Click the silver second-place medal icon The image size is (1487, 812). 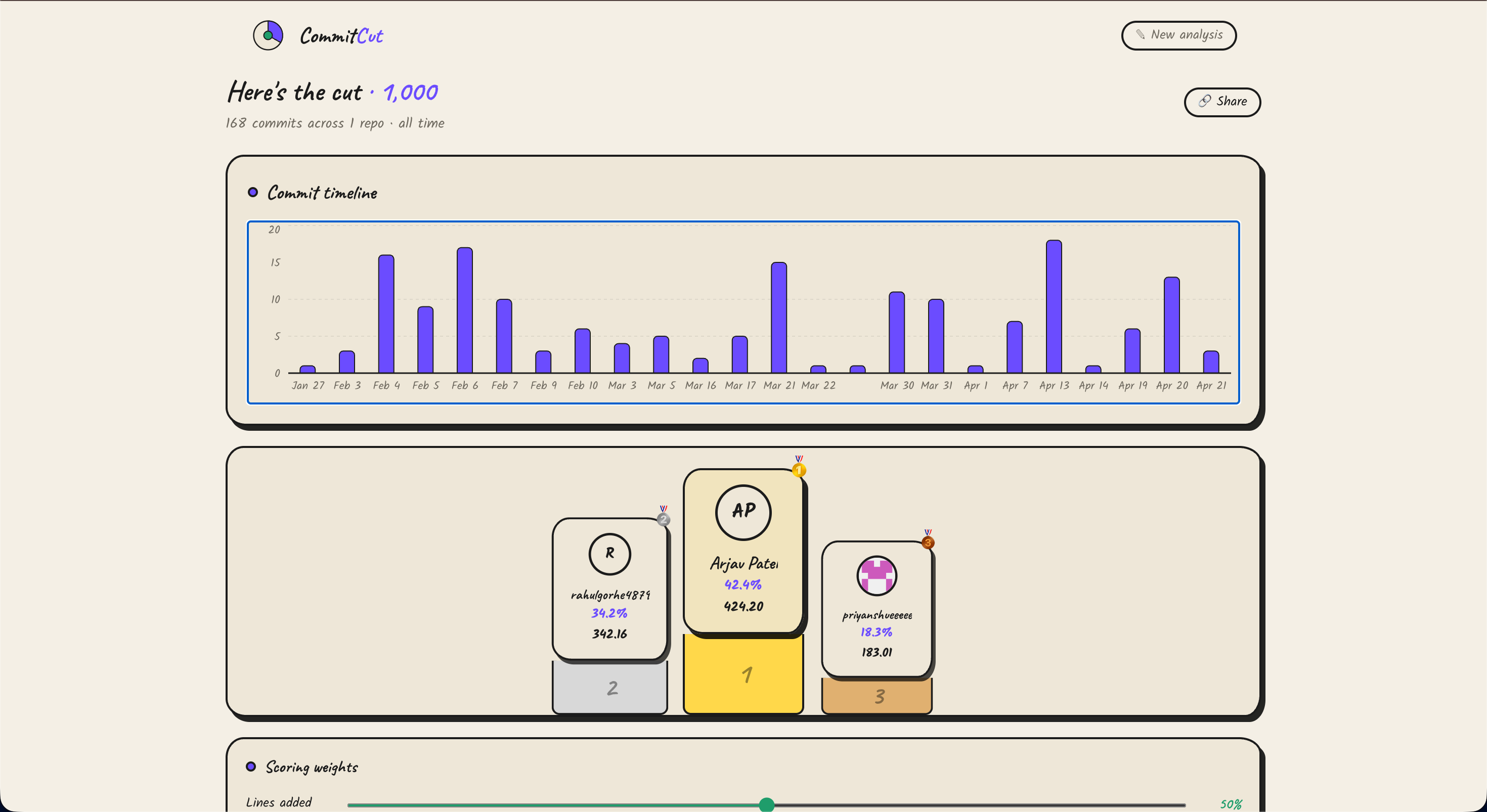663,516
